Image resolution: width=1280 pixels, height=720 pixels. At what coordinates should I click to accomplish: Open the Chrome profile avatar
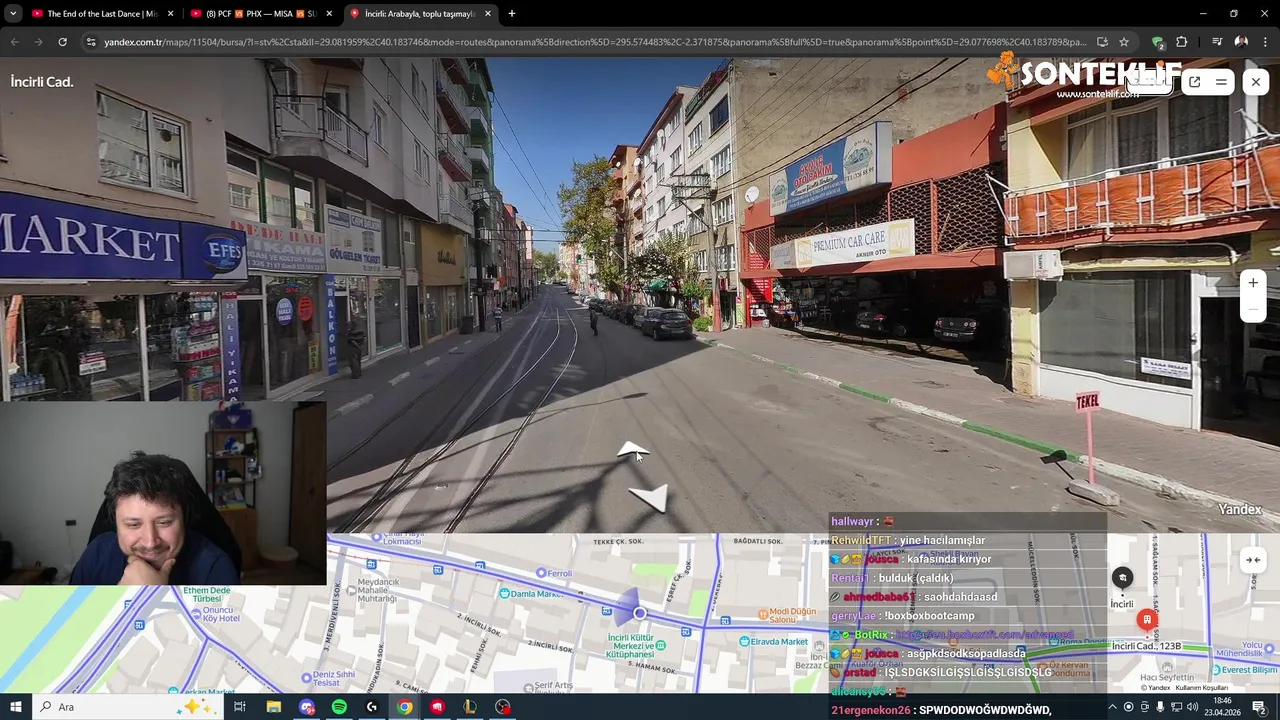pos(1241,42)
